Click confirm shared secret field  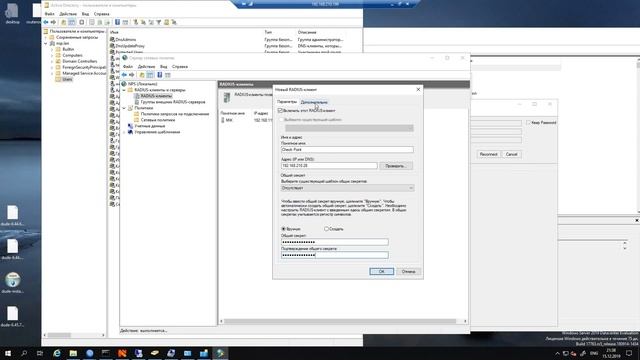(x=335, y=255)
